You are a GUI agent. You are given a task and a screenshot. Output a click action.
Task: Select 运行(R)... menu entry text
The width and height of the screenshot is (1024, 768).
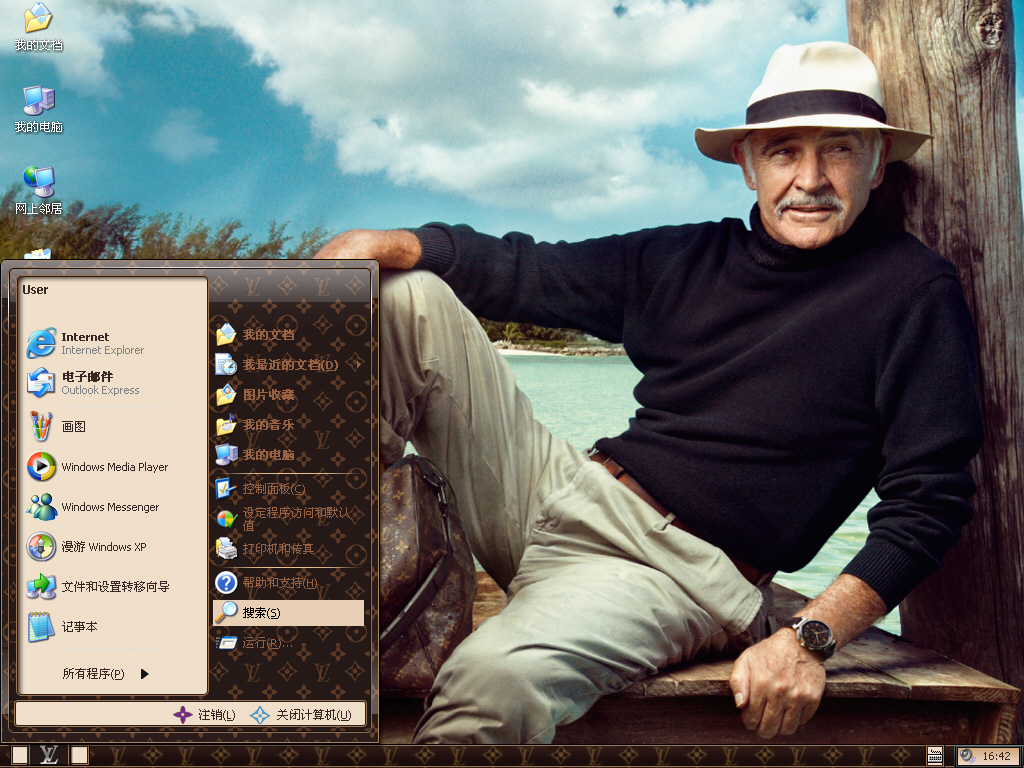267,643
